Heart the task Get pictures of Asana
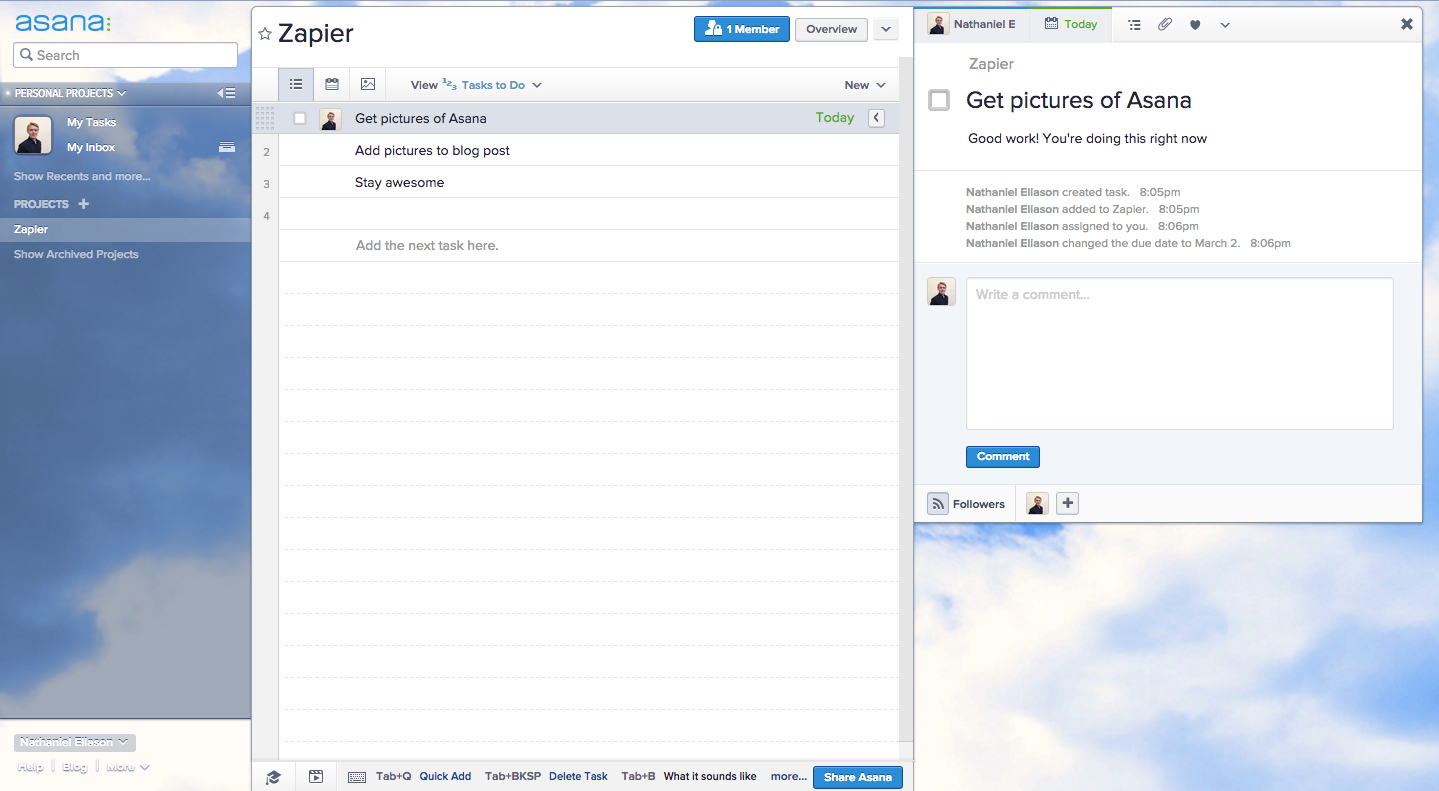This screenshot has height=791, width=1439. coord(1195,25)
